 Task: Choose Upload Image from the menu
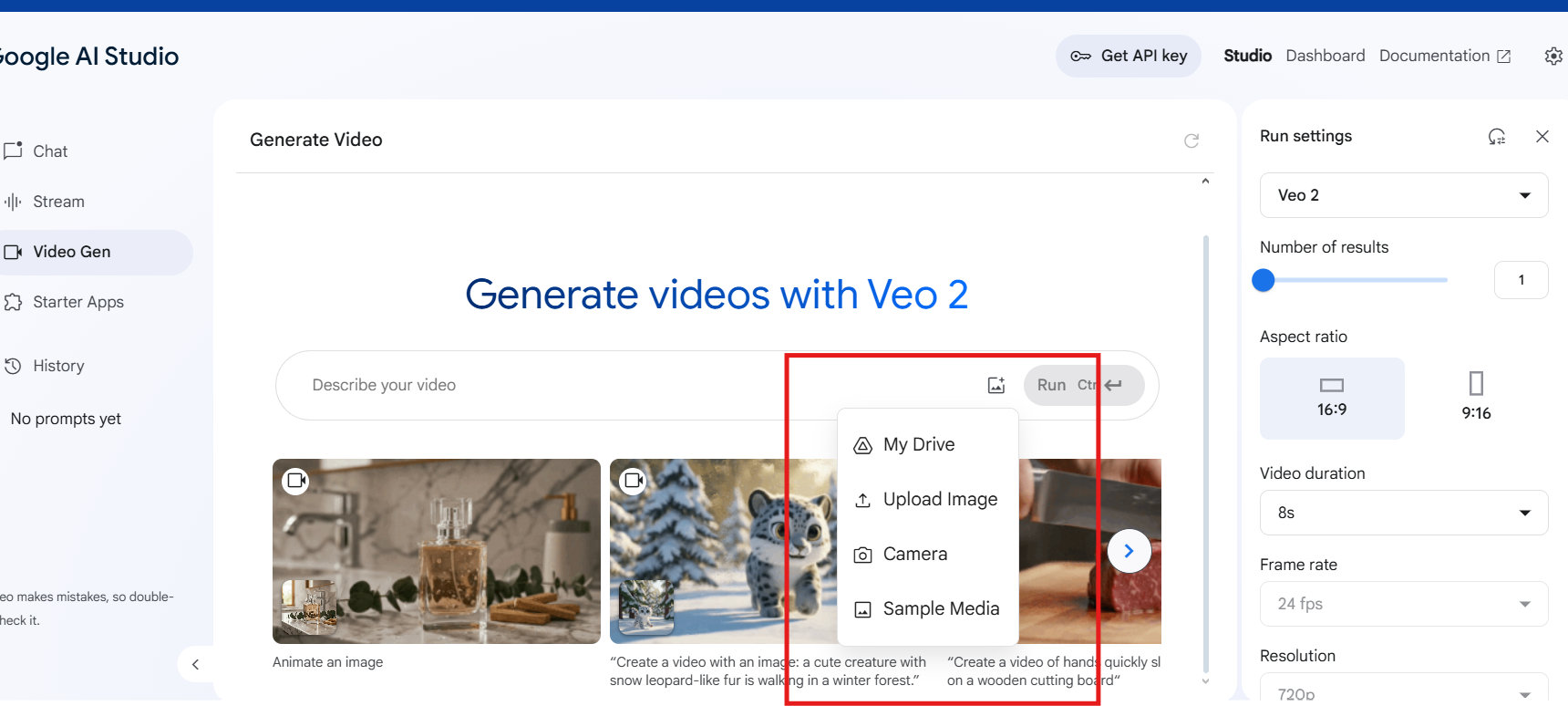tap(939, 500)
